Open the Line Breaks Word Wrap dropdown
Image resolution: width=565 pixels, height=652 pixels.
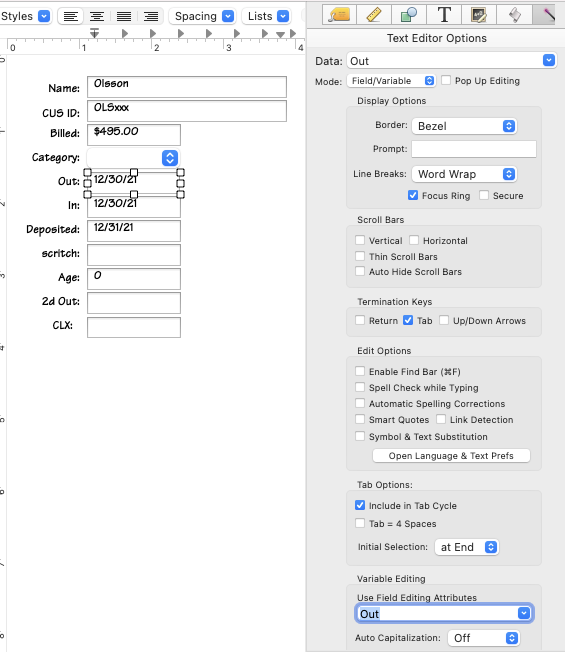(464, 174)
